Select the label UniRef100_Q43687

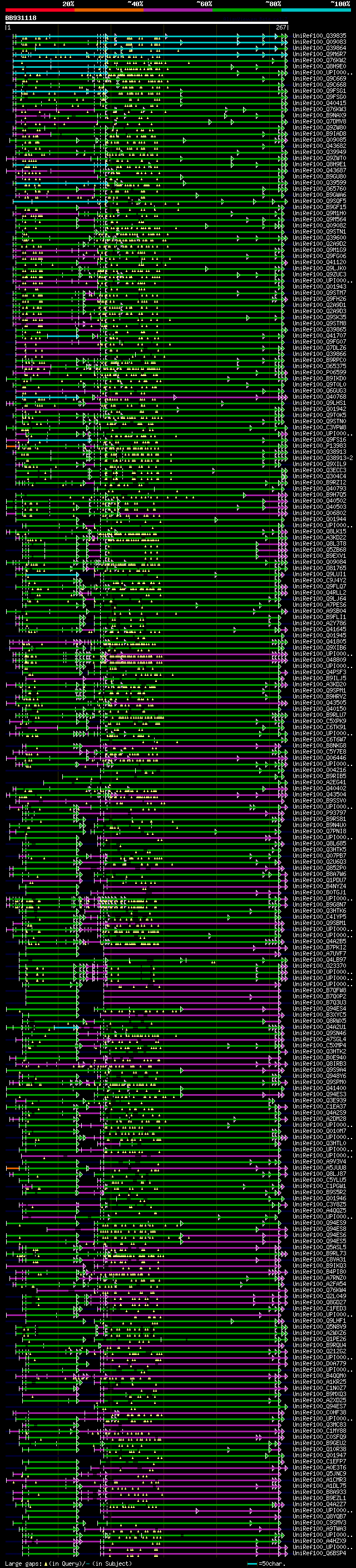pyautogui.click(x=319, y=170)
